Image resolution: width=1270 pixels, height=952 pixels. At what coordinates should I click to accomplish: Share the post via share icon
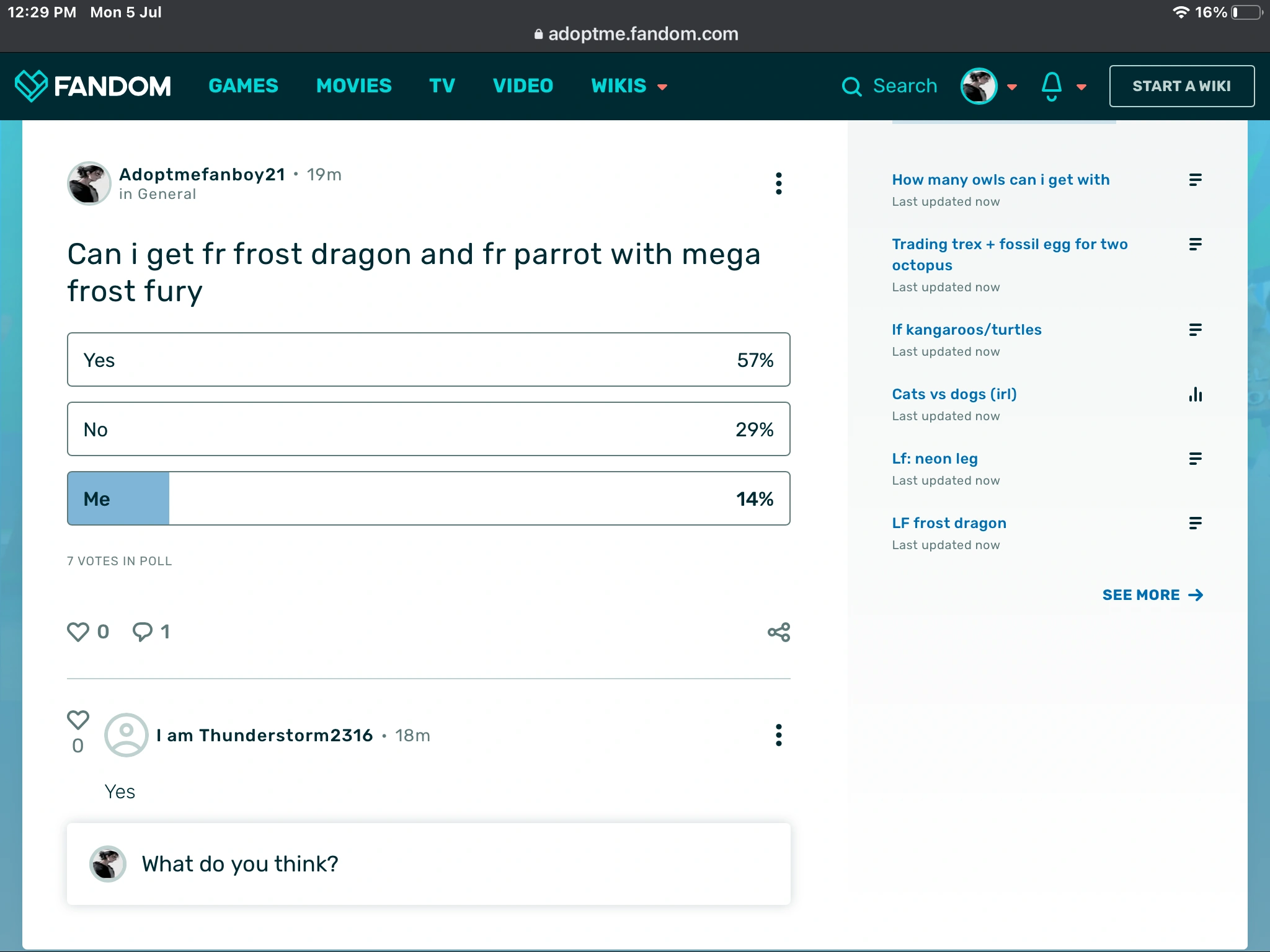779,632
